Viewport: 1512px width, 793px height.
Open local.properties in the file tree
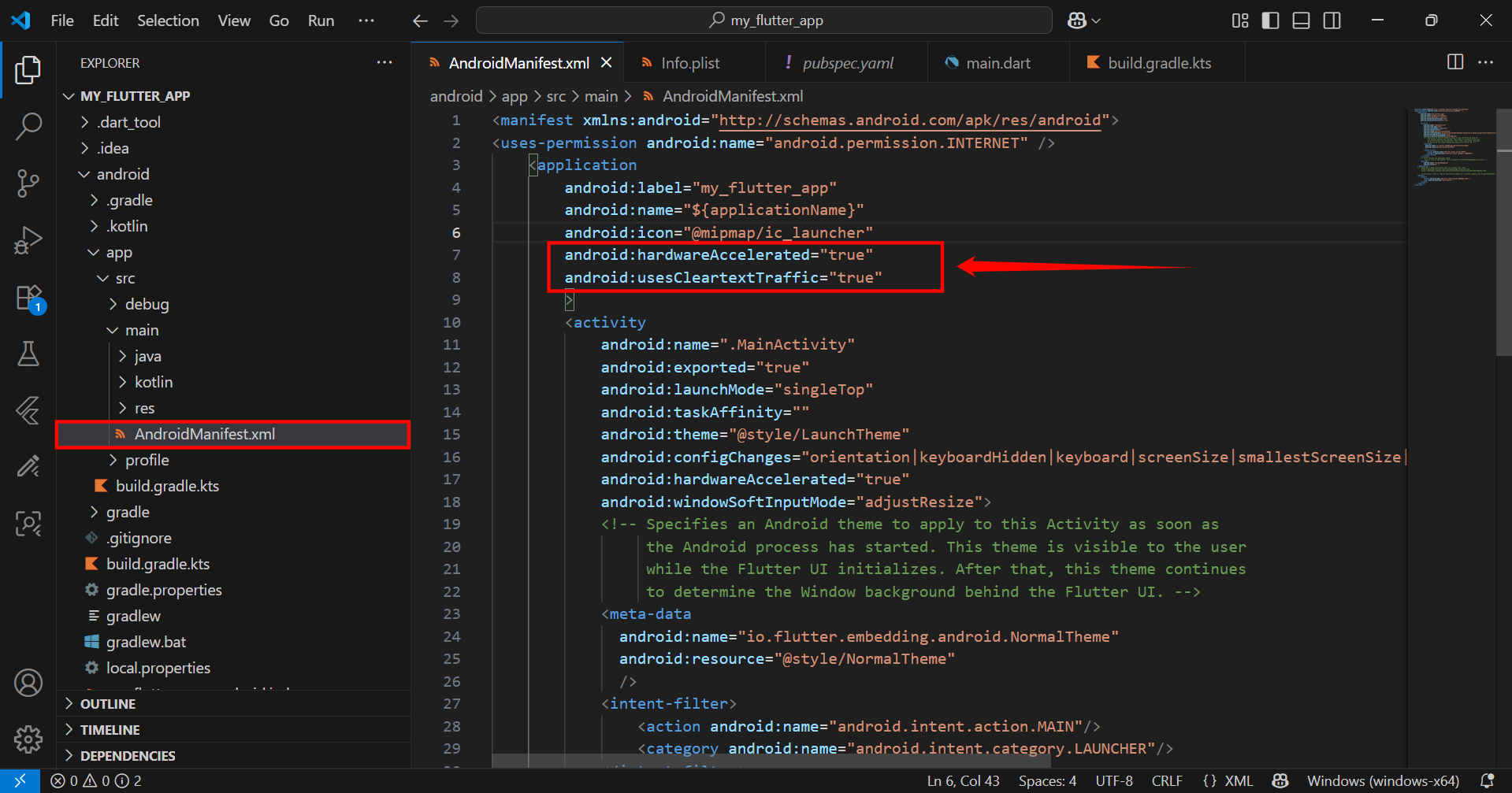233,668
